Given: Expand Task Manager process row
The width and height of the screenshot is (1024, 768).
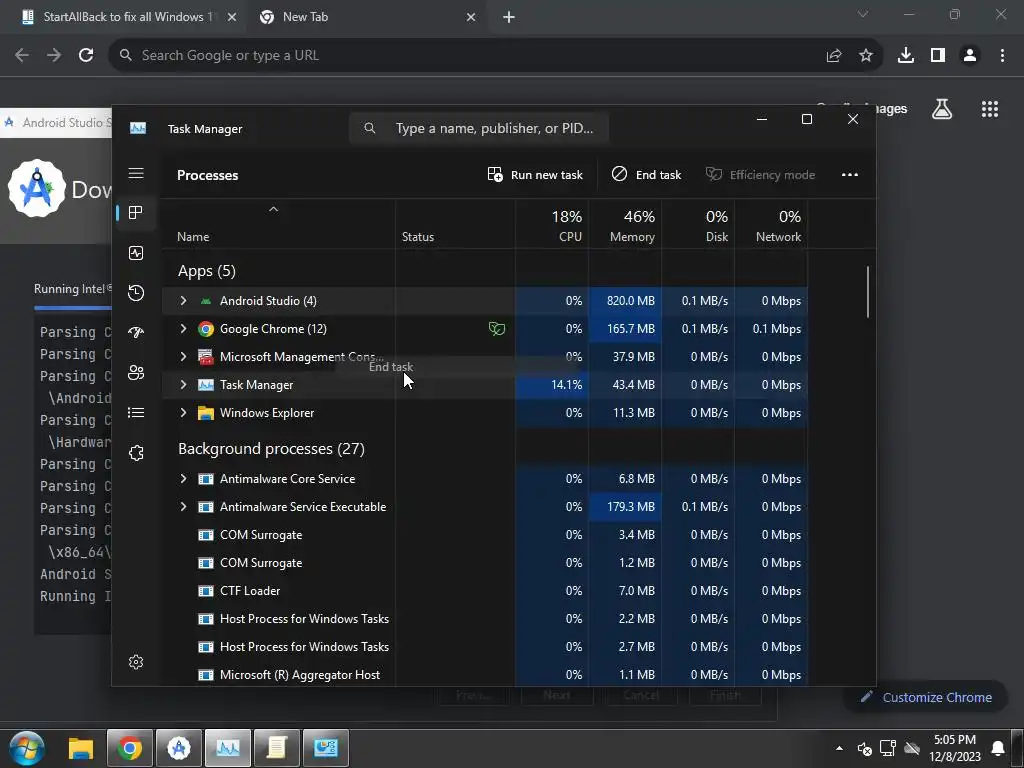Looking at the screenshot, I should pyautogui.click(x=184, y=385).
